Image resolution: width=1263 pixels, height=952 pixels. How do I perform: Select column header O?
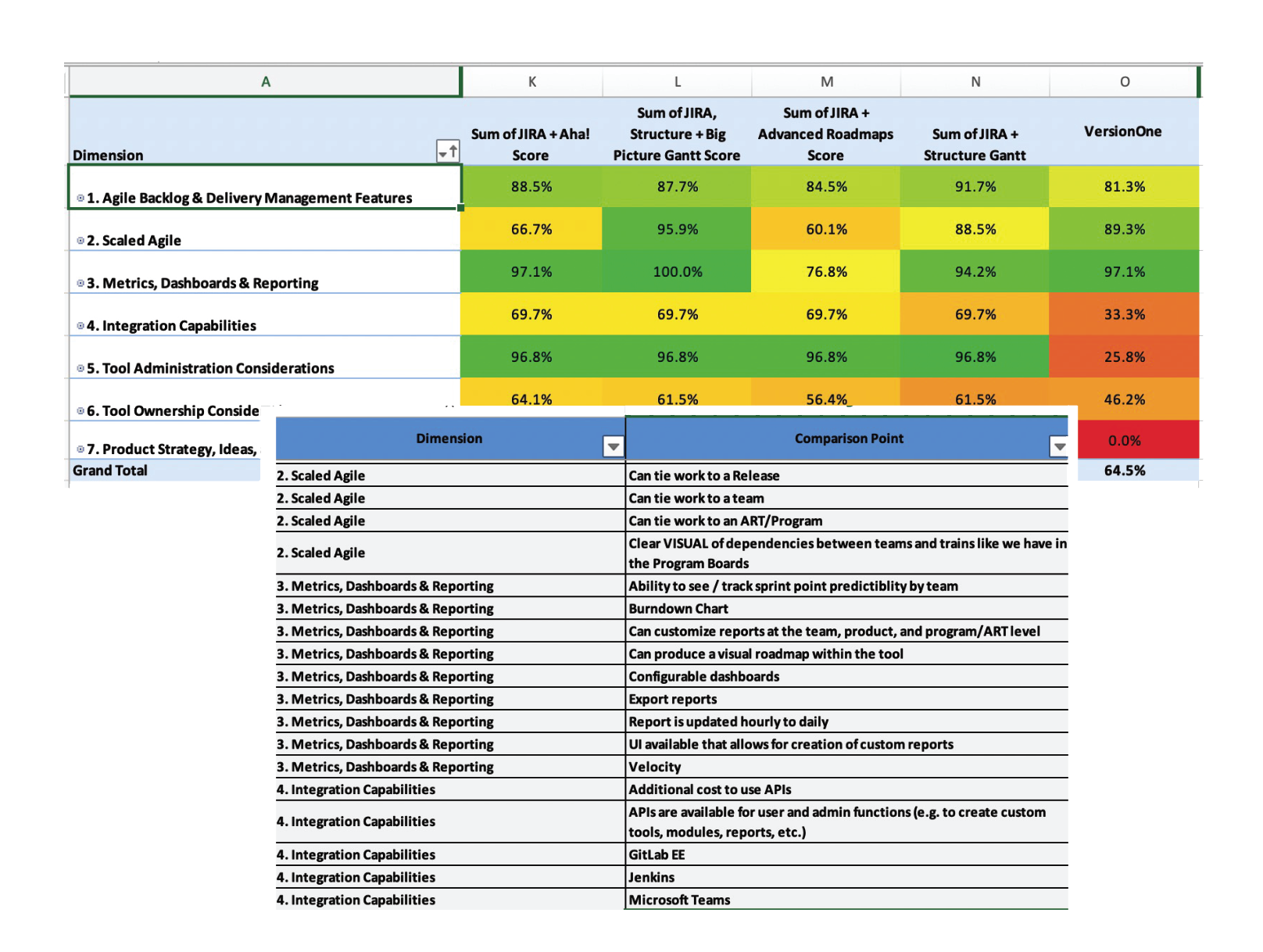1124,81
